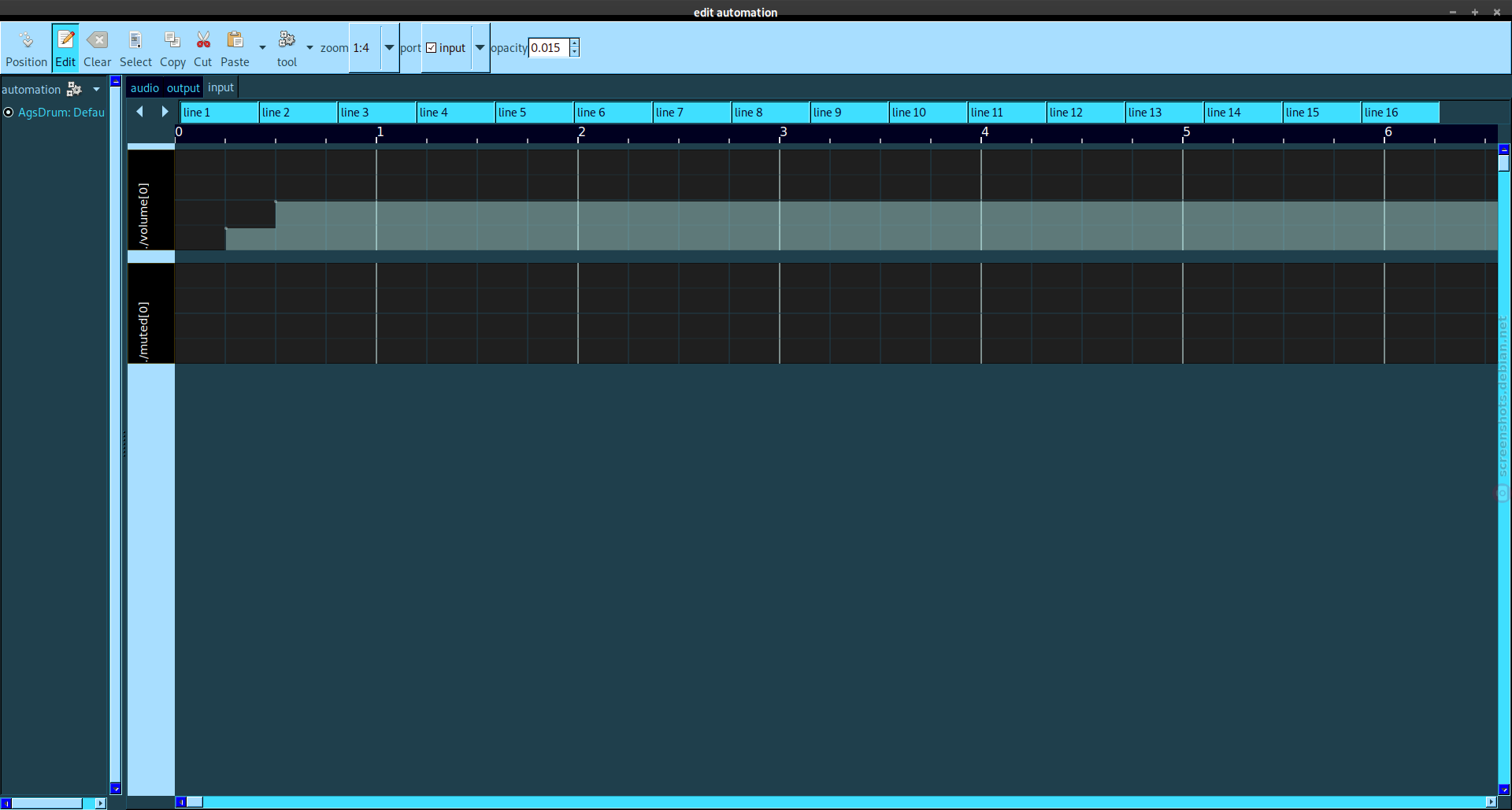Activate the Edit pencil tool
Image resolution: width=1512 pixels, height=810 pixels.
pyautogui.click(x=65, y=49)
